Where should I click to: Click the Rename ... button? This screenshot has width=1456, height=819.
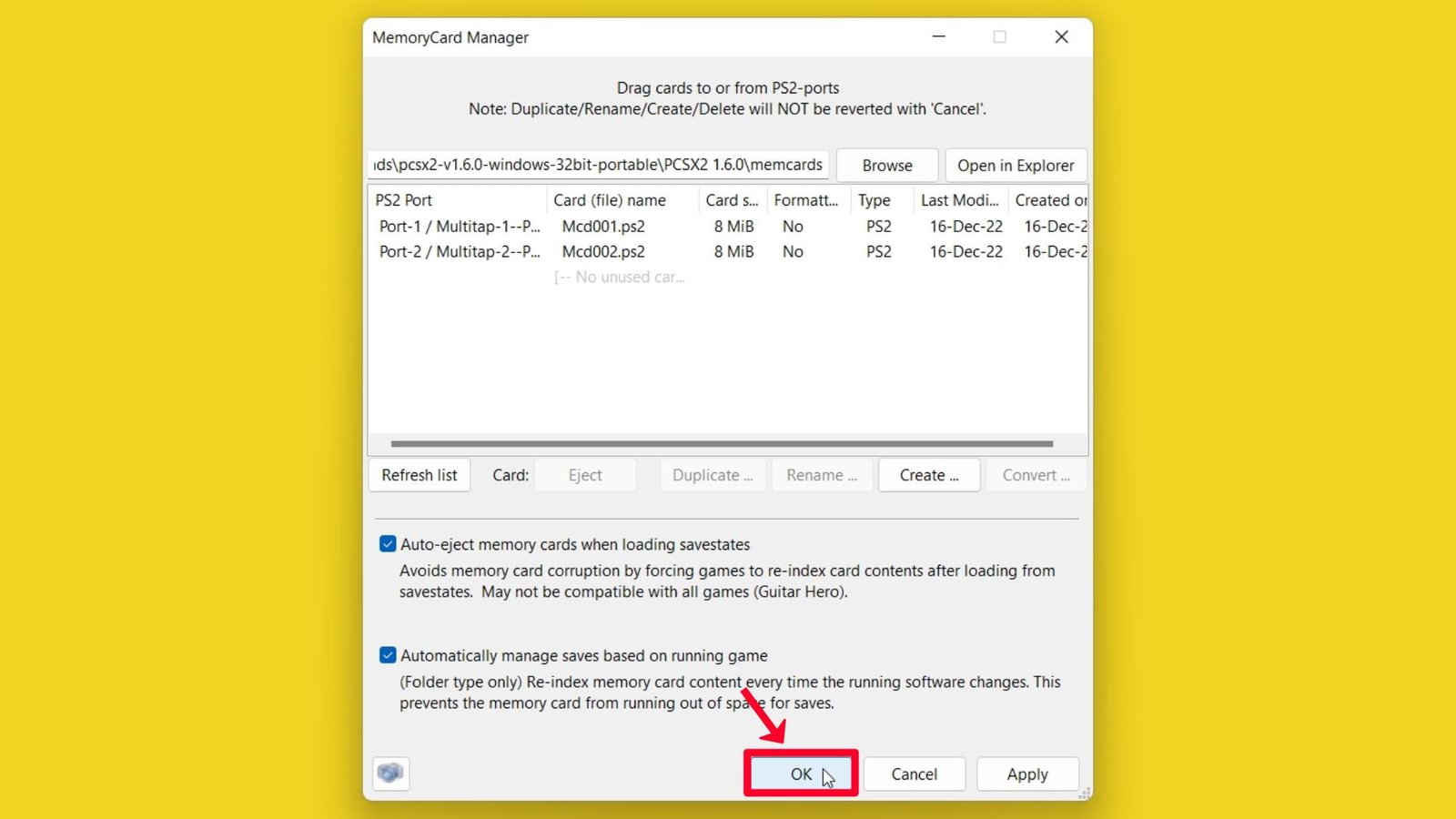click(822, 475)
